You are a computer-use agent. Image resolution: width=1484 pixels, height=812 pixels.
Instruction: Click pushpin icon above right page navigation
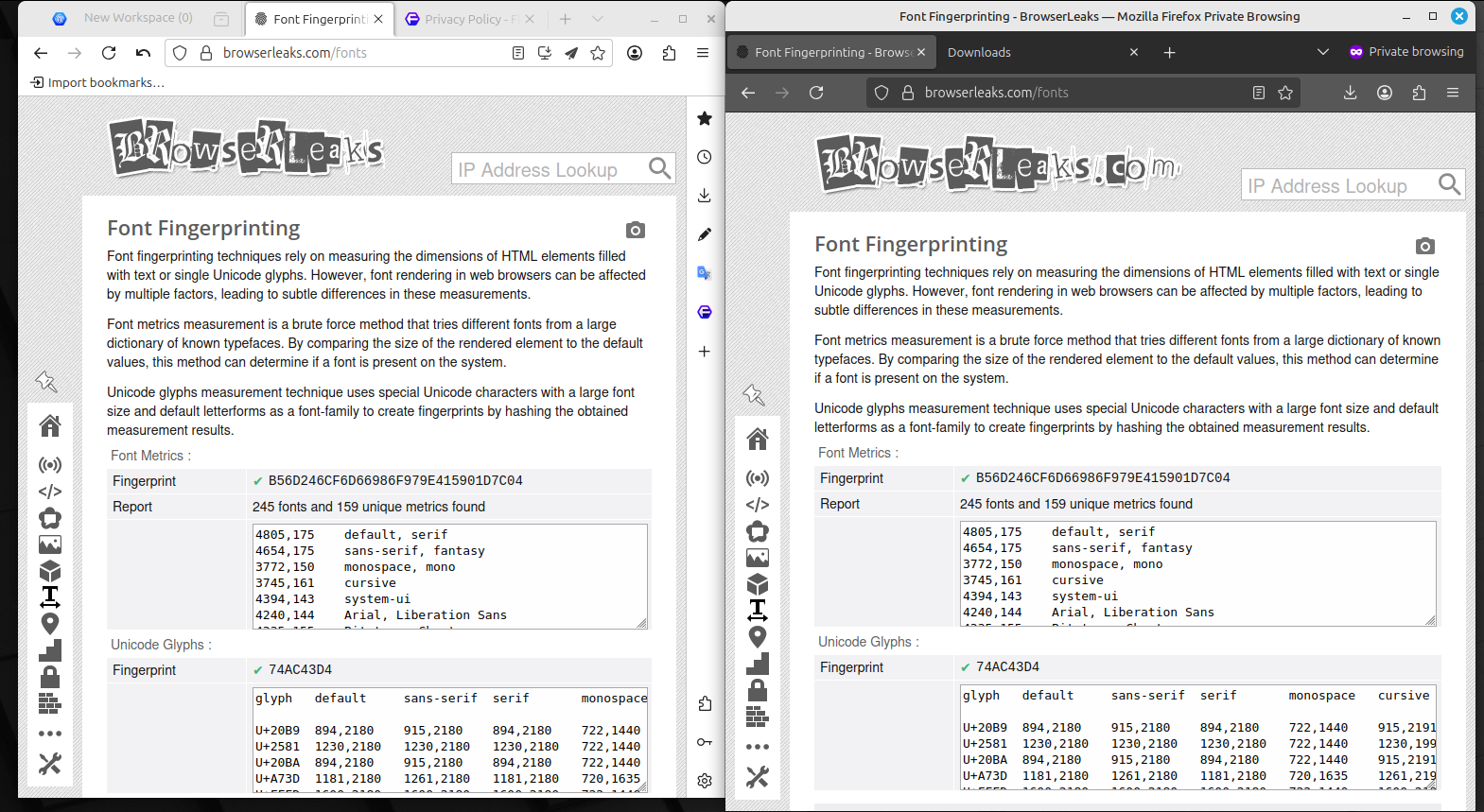(754, 395)
